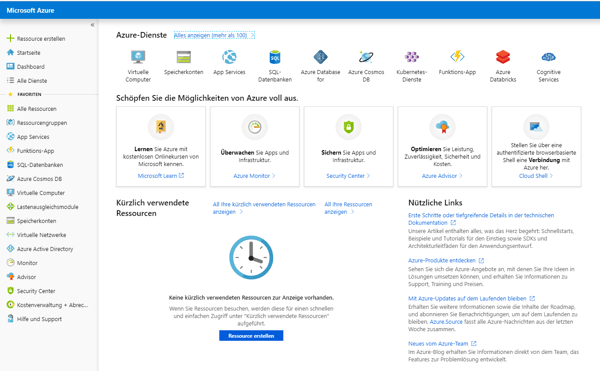Open Azure Database for service icon
600x371 pixels.
[x=320, y=57]
